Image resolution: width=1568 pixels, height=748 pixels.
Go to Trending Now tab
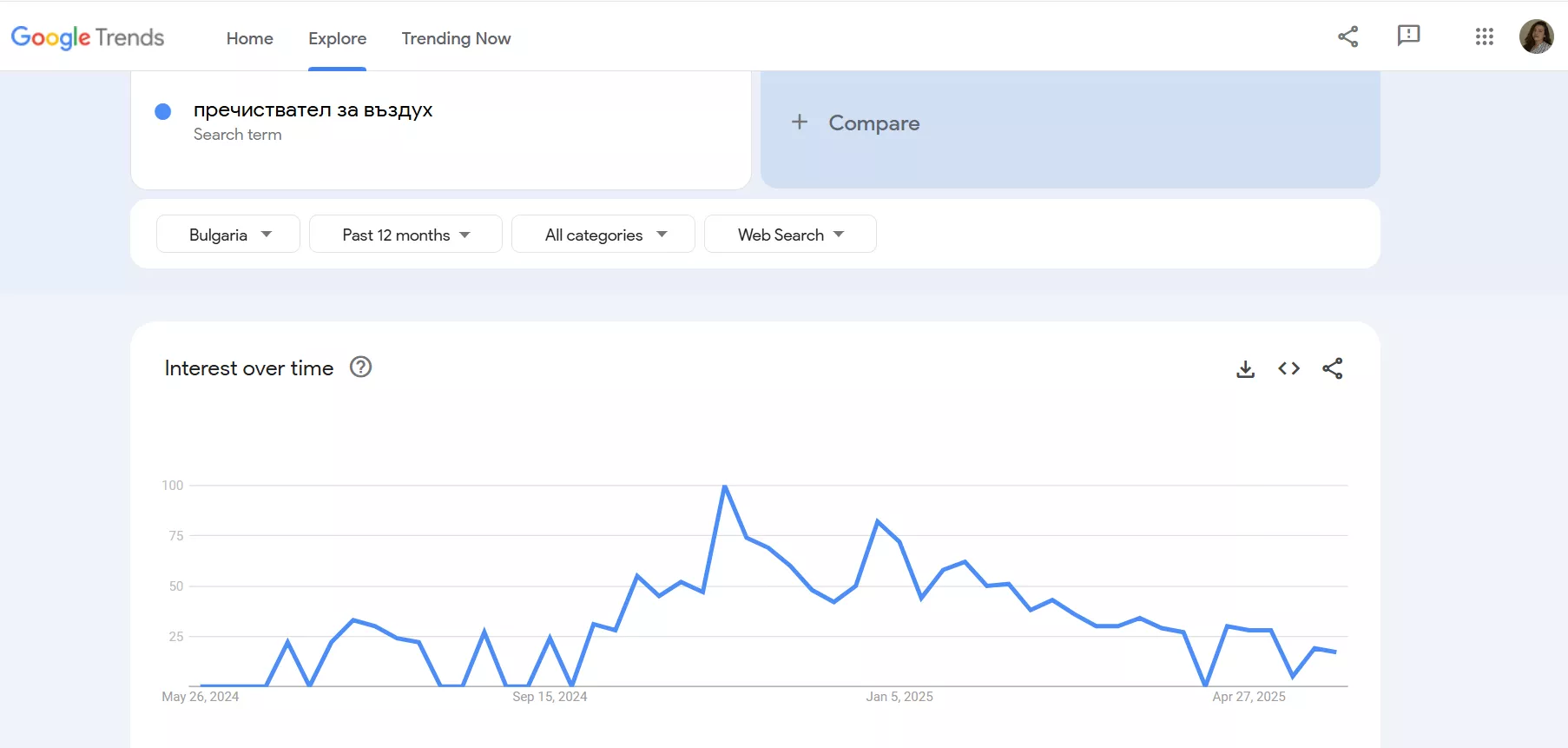[456, 38]
